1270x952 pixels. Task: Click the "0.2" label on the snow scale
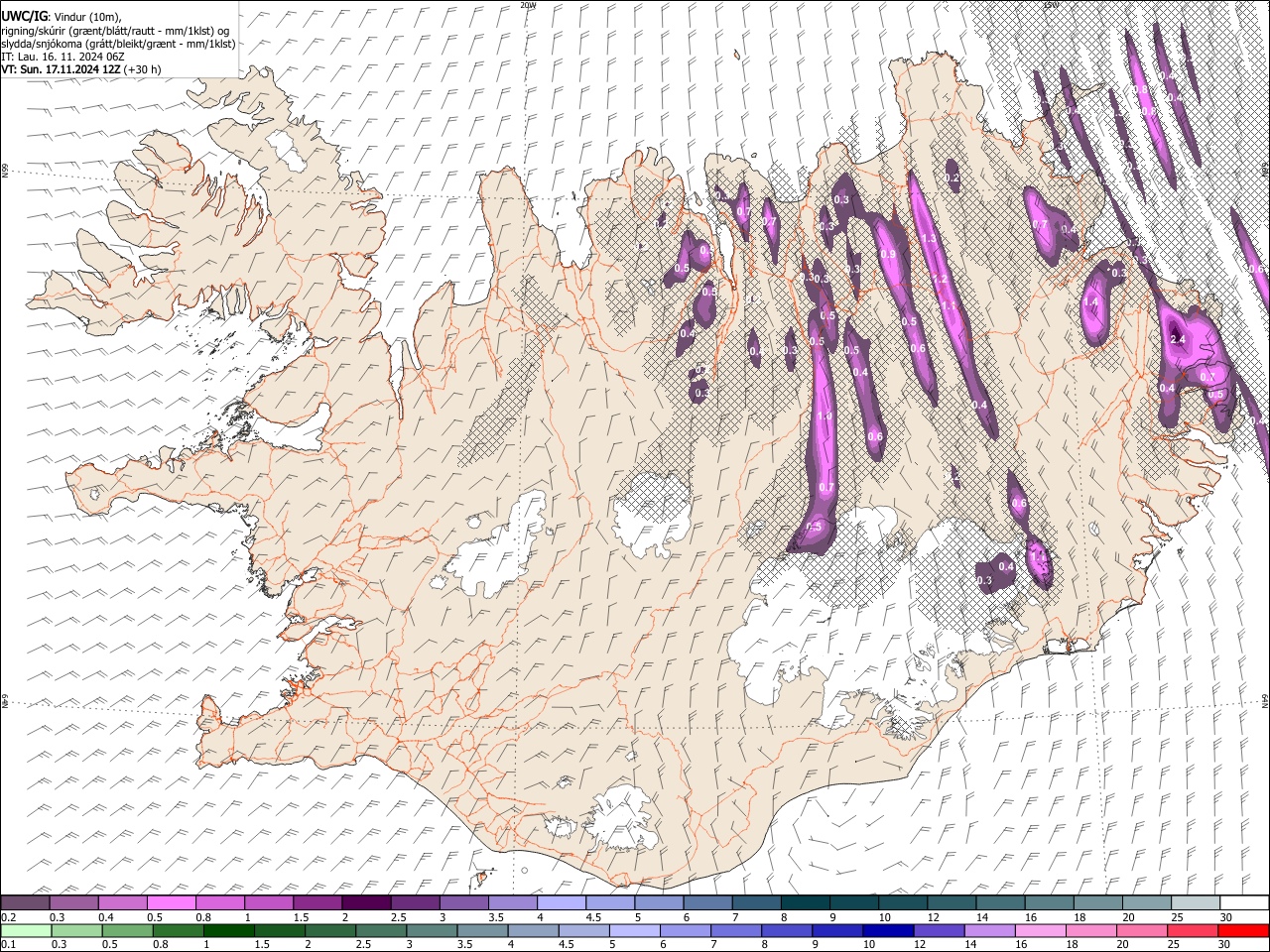(x=7, y=917)
